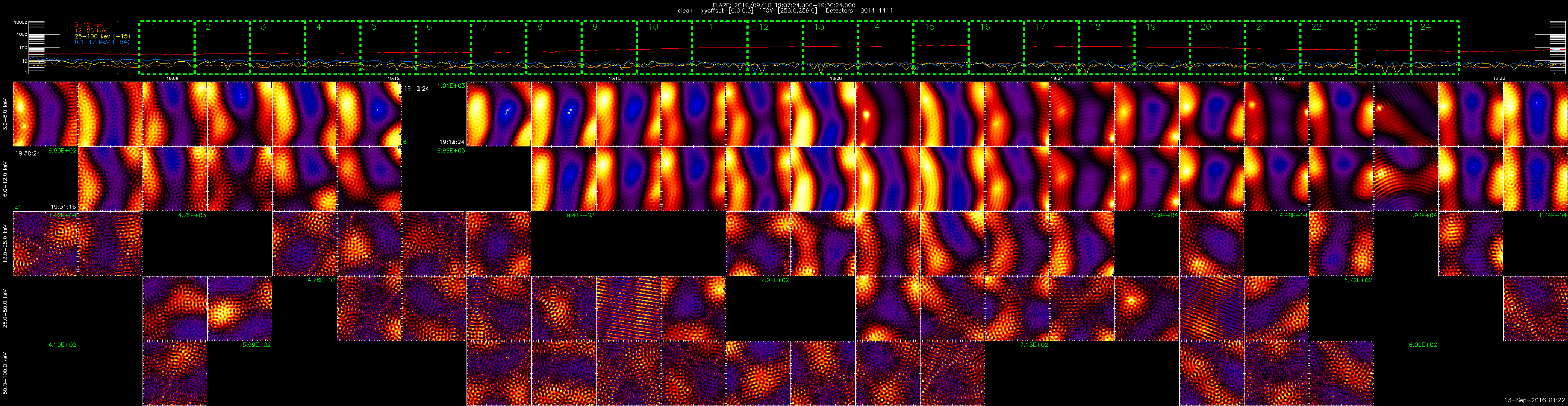
Task: Click the orange 12-25 keV legend entry
Action: click(x=91, y=30)
